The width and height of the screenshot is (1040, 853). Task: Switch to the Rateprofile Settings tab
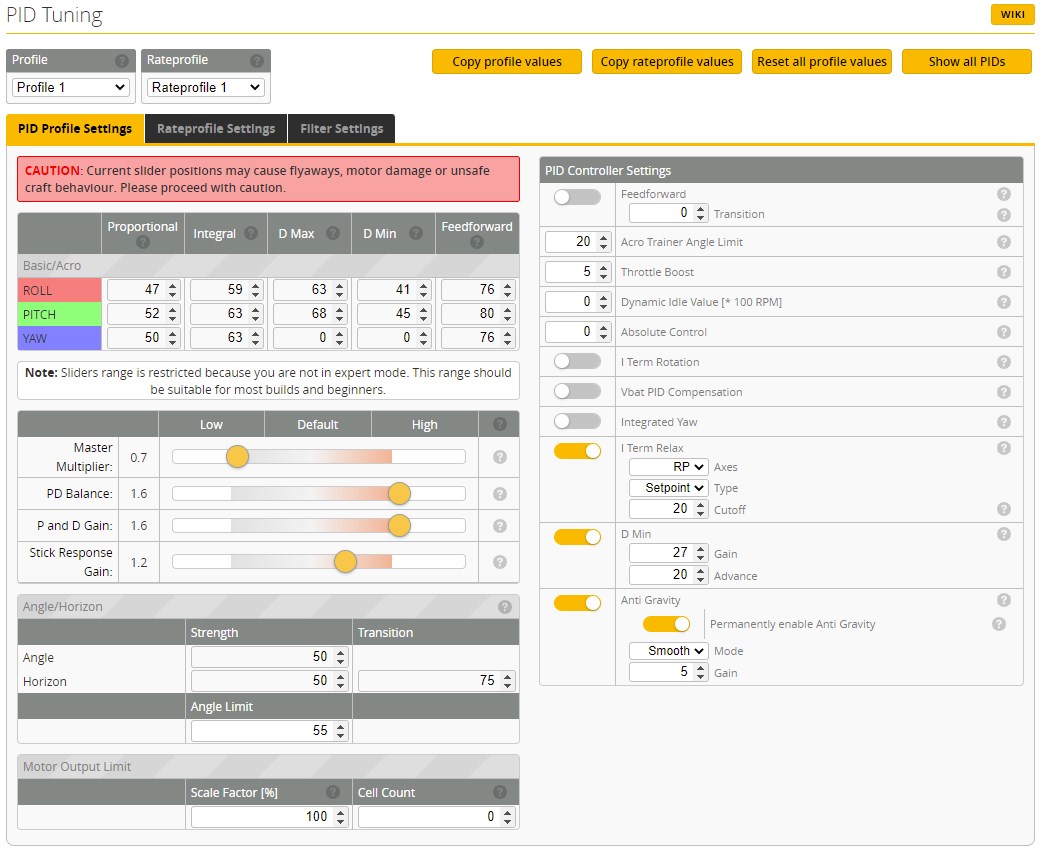[x=216, y=129]
